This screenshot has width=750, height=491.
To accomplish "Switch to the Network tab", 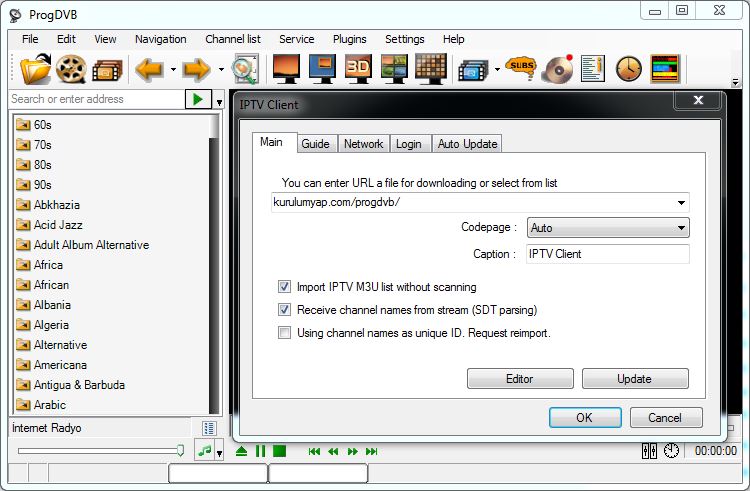I will click(364, 144).
